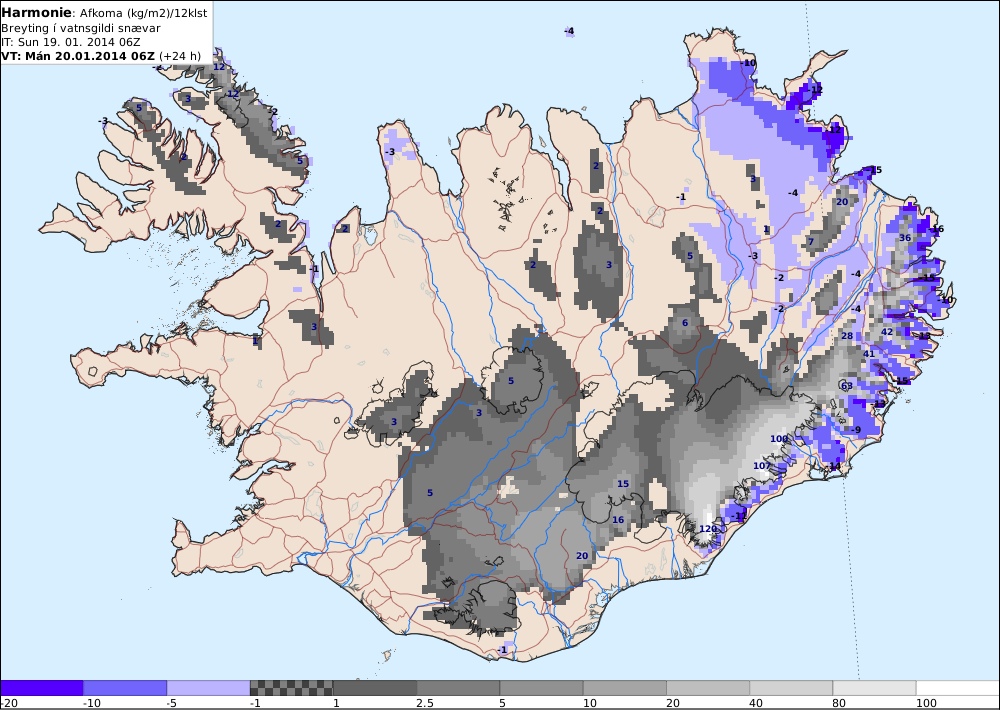Click the medium violet legend swatch (-10 to -5)
1000x710 pixels.
click(x=125, y=688)
